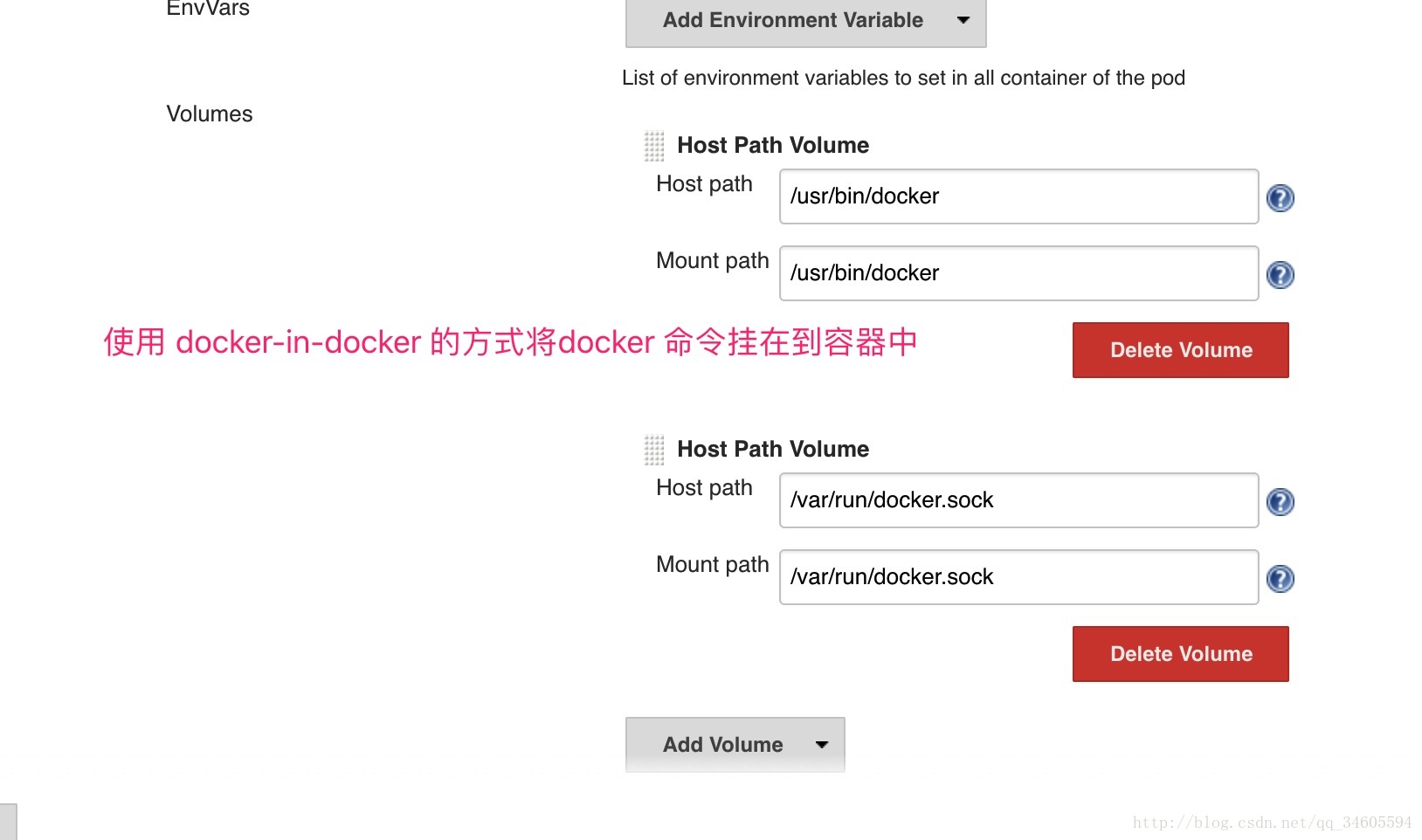Viewport: 1422px width, 840px height.
Task: Open help for /var/run/docker.sock Host path
Action: 1280,502
